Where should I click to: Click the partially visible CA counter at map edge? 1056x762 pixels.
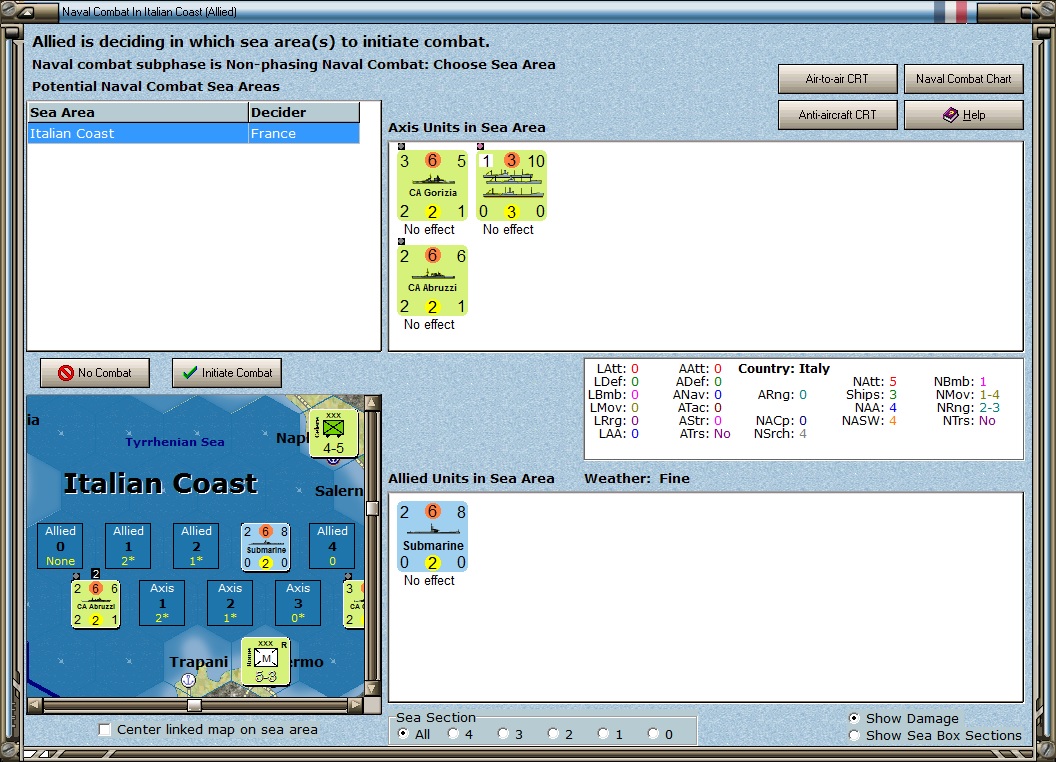pyautogui.click(x=354, y=604)
